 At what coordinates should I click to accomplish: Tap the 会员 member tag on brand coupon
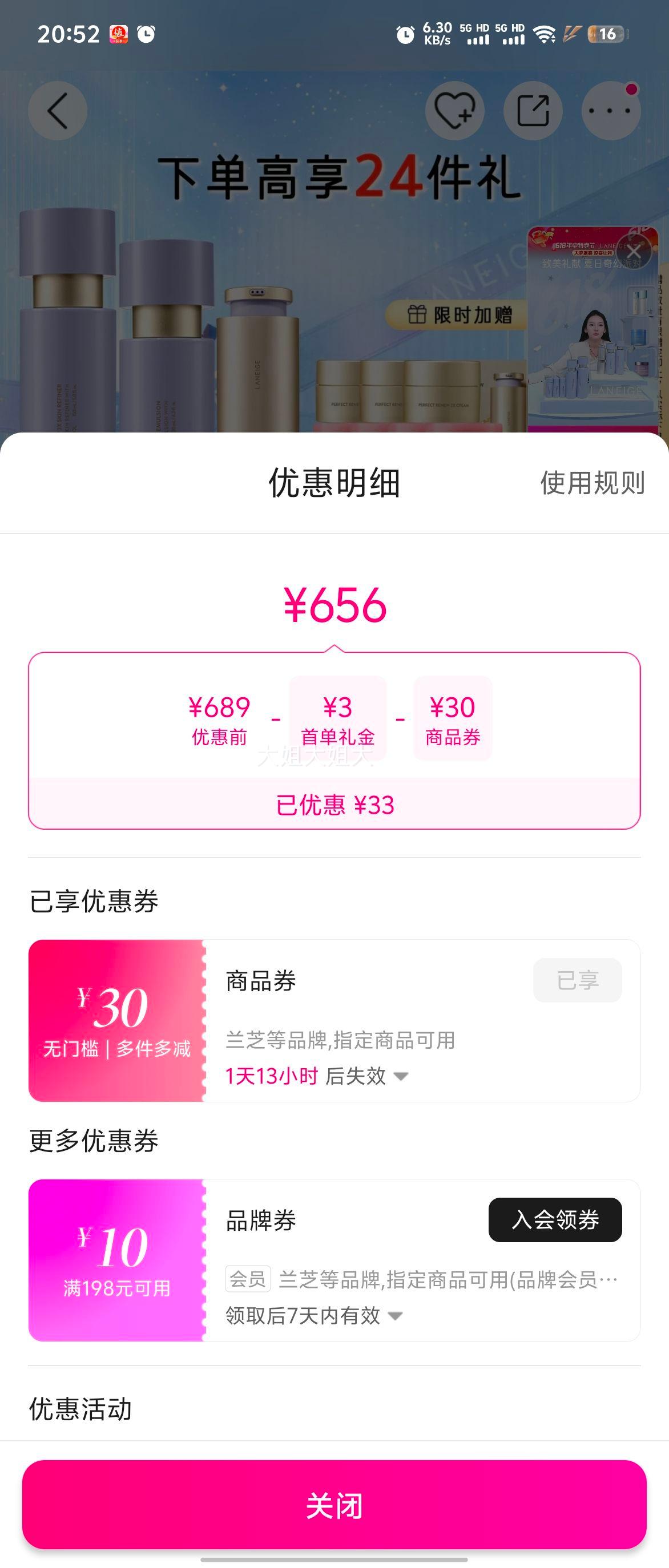click(248, 1279)
